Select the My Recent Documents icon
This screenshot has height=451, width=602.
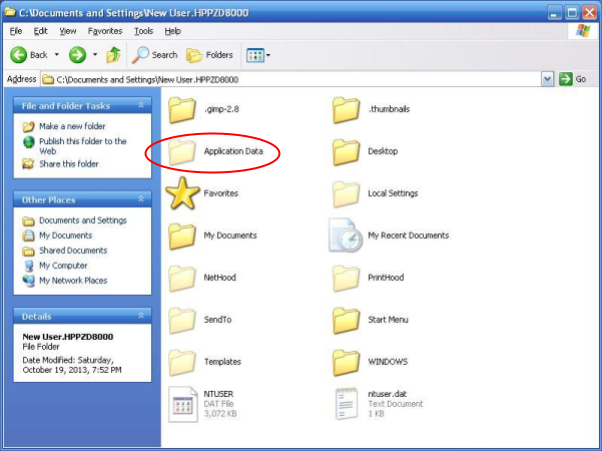point(346,235)
